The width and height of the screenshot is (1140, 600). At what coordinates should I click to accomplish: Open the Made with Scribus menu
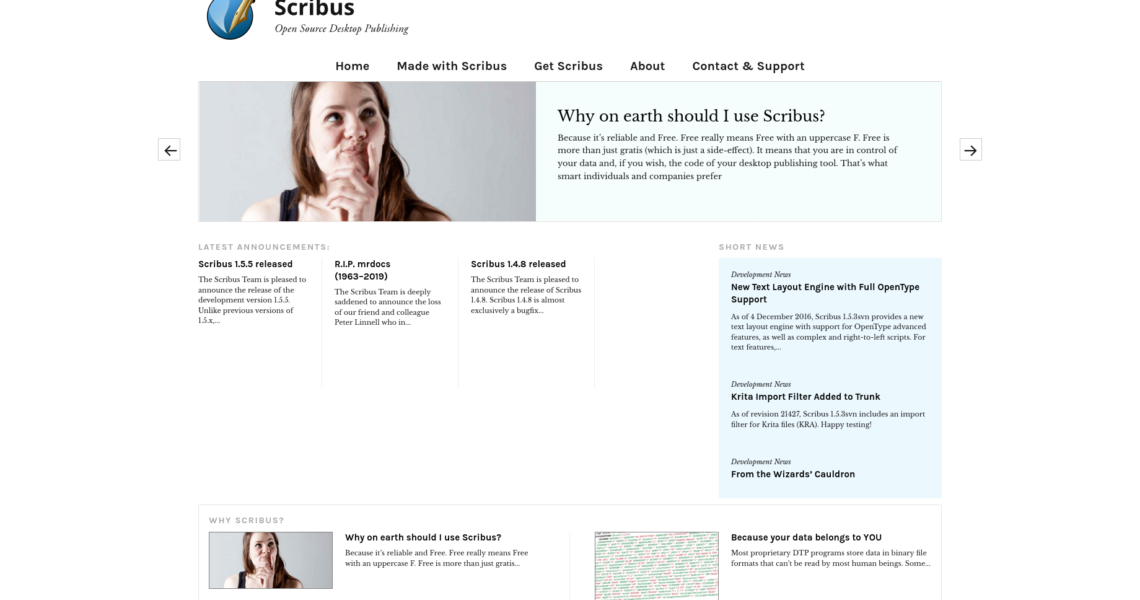coord(451,66)
